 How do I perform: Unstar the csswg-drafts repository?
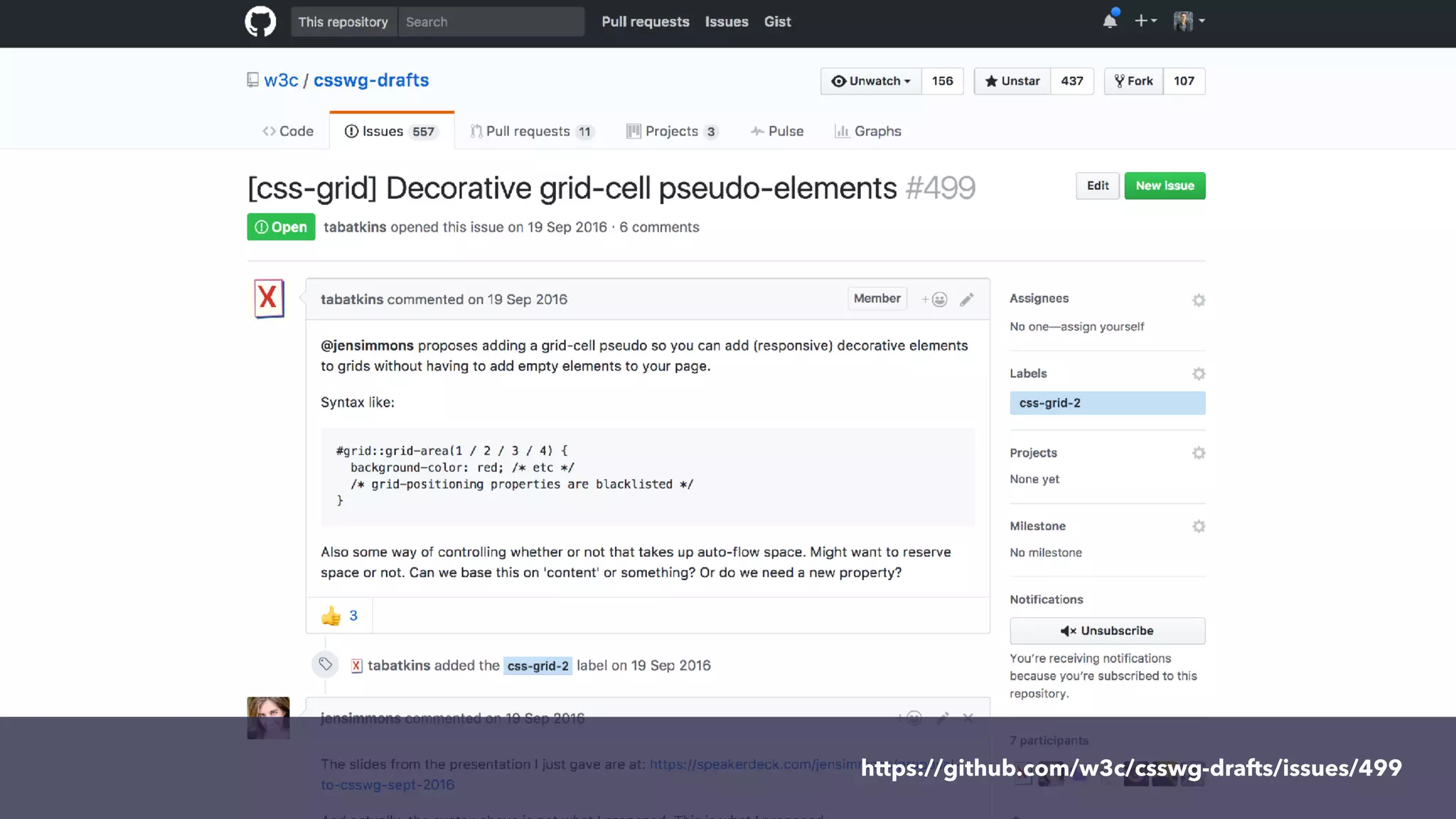(x=1012, y=81)
